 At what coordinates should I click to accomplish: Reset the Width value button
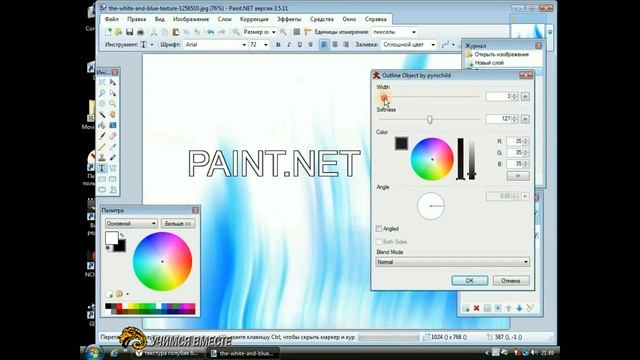pos(525,96)
